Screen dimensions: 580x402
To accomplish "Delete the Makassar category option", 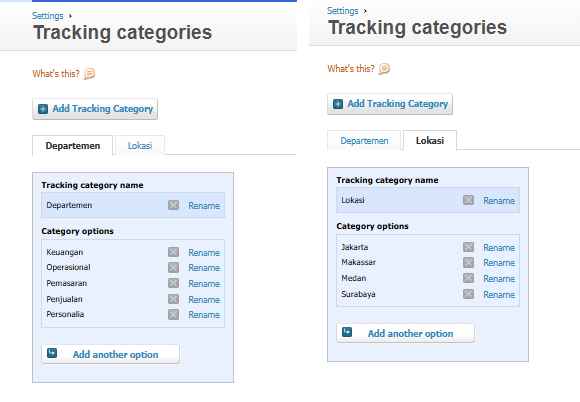I will [468, 263].
